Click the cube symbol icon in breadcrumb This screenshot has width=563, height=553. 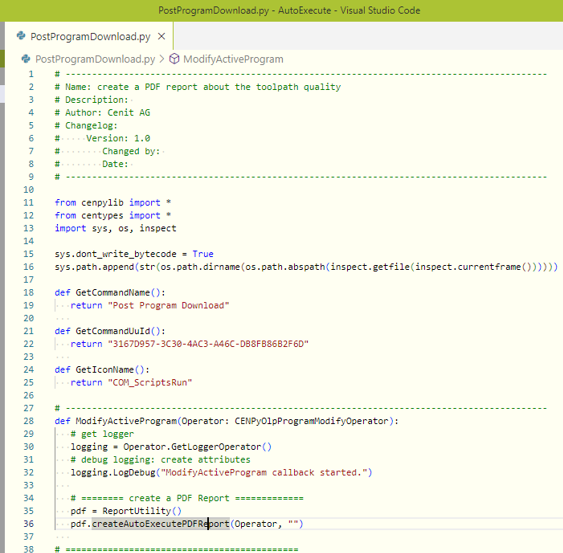174,59
